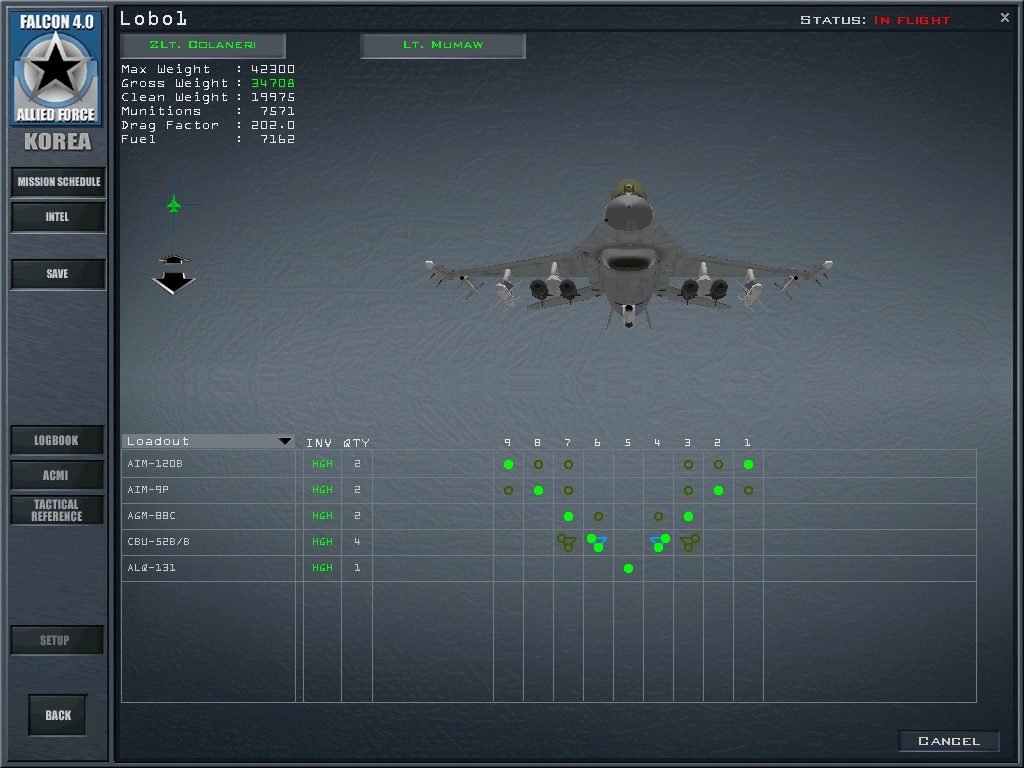Click the INV column header
This screenshot has width=1024, height=768.
click(319, 443)
